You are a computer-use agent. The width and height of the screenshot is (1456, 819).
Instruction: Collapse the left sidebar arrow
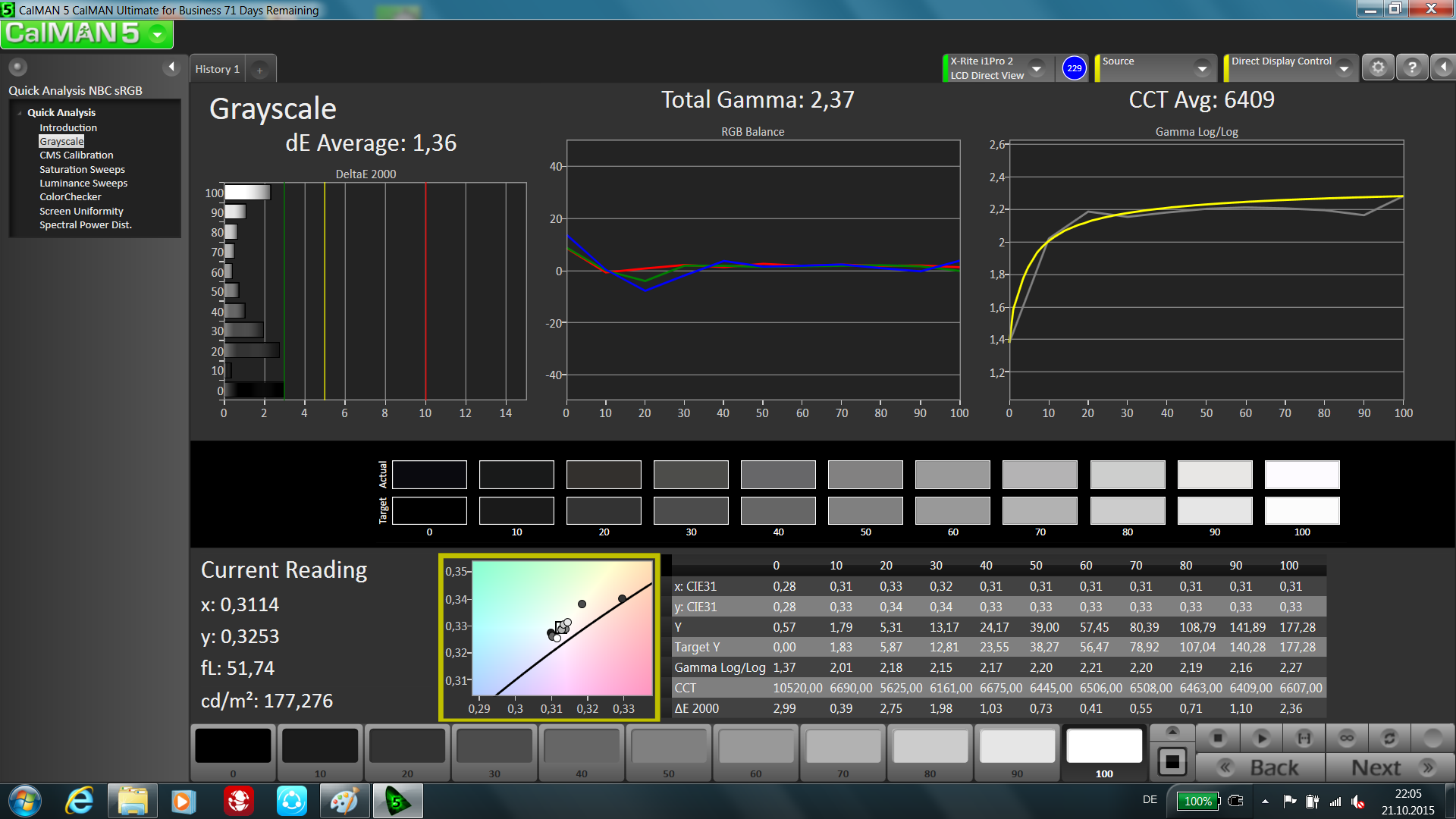tap(171, 67)
